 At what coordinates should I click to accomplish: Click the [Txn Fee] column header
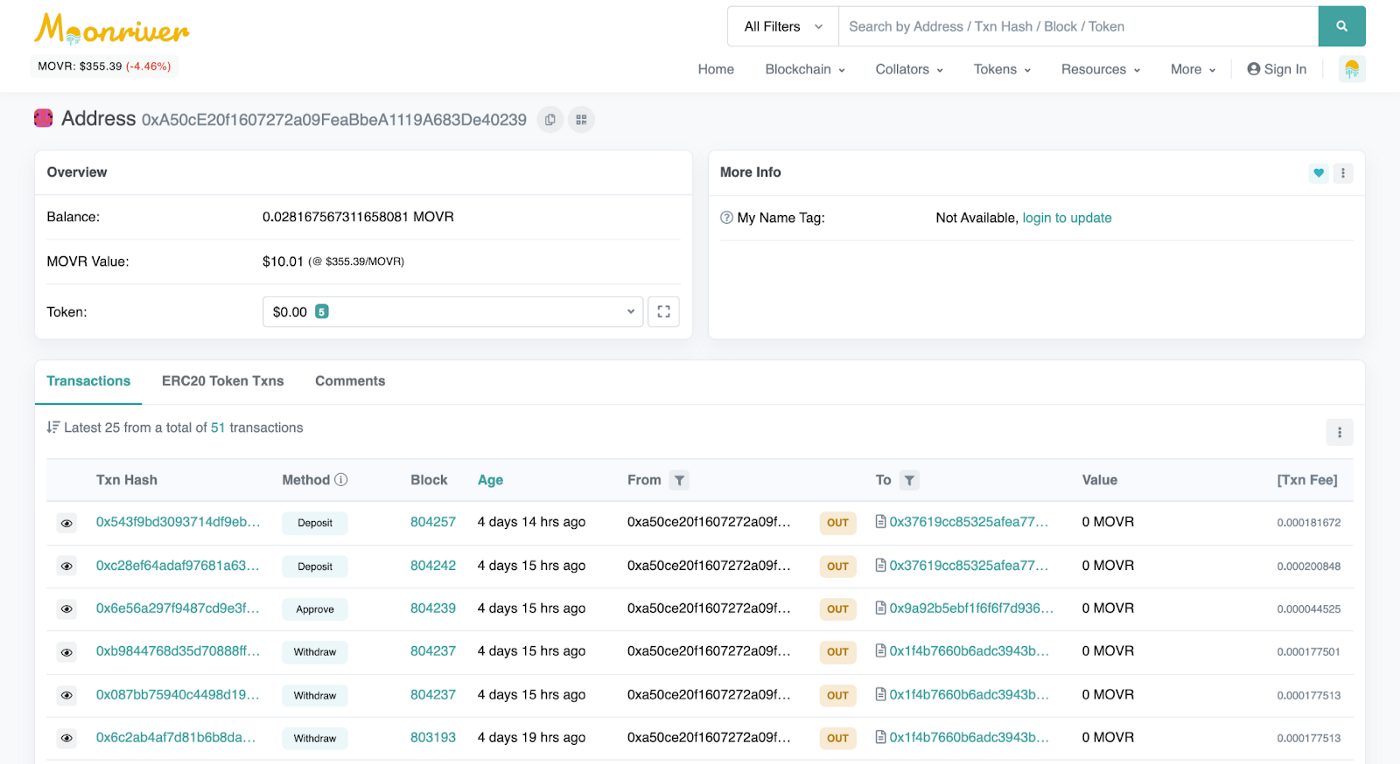coord(1307,480)
